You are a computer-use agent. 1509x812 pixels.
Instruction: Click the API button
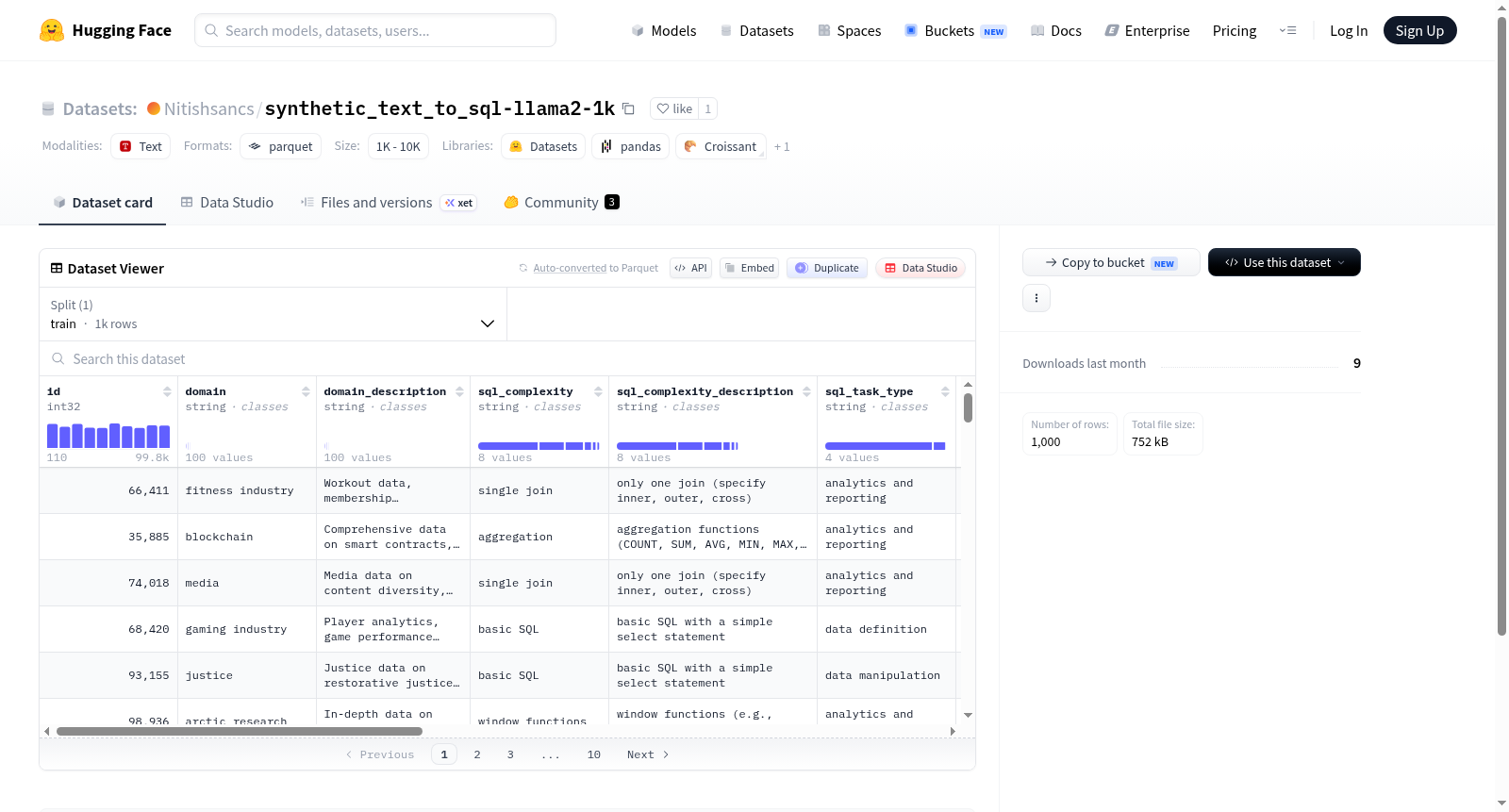690,268
